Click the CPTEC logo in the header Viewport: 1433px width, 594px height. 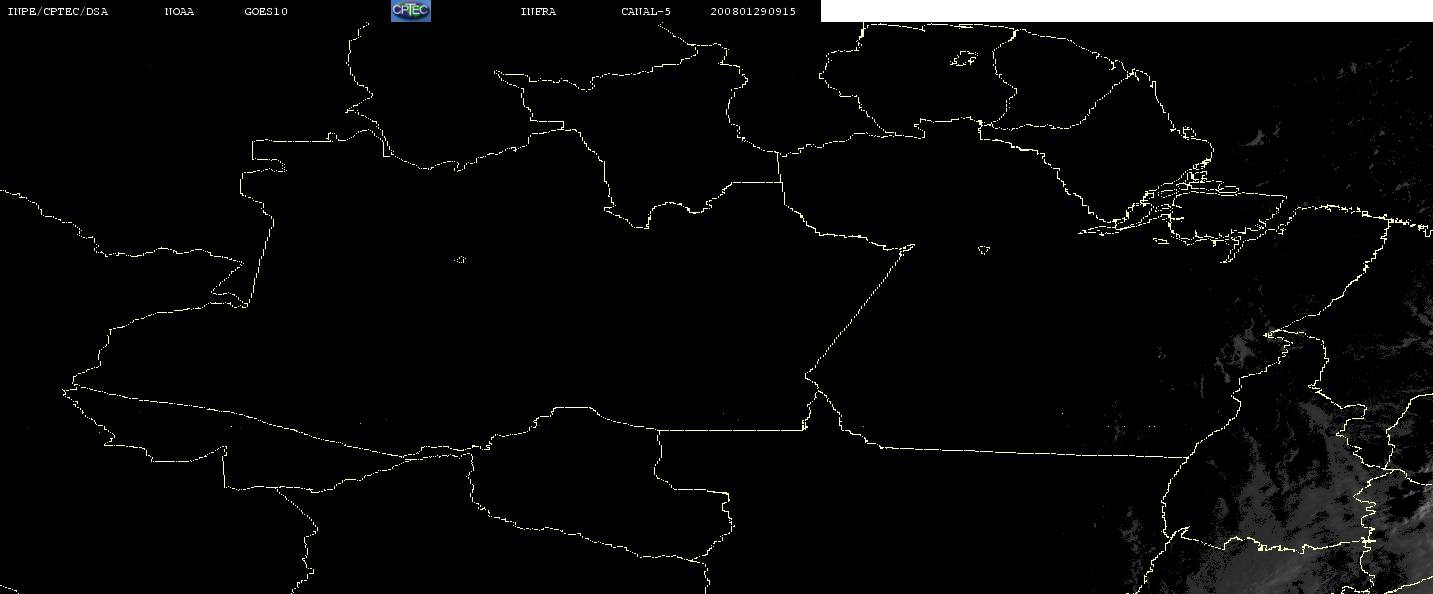(410, 11)
